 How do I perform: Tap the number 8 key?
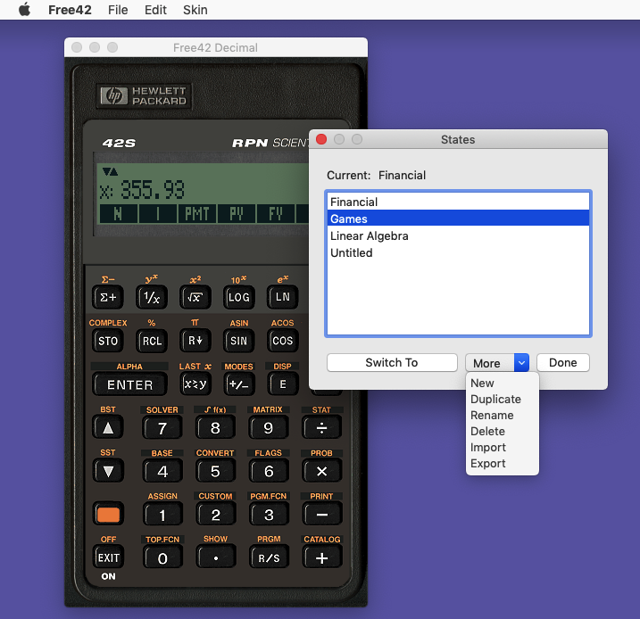[216, 428]
